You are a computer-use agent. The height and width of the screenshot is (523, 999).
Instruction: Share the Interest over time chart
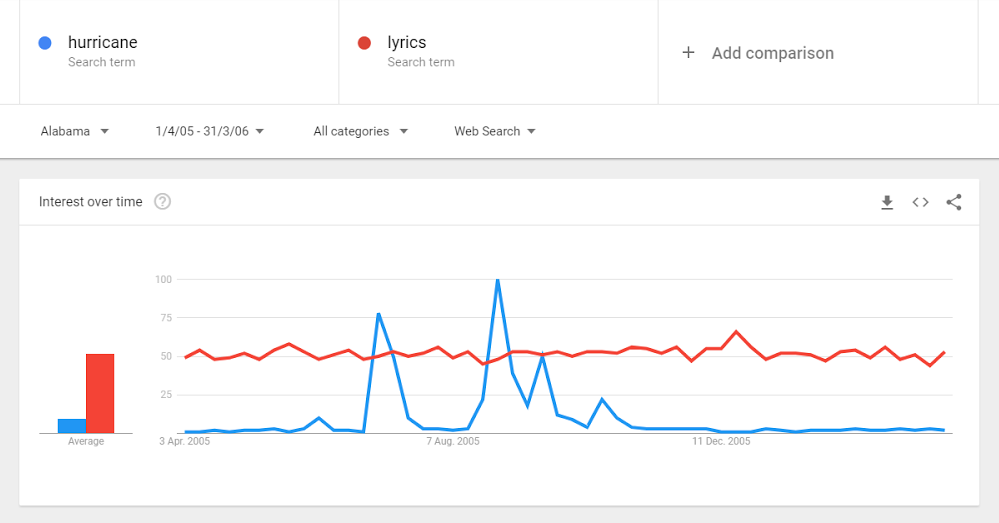coord(954,203)
